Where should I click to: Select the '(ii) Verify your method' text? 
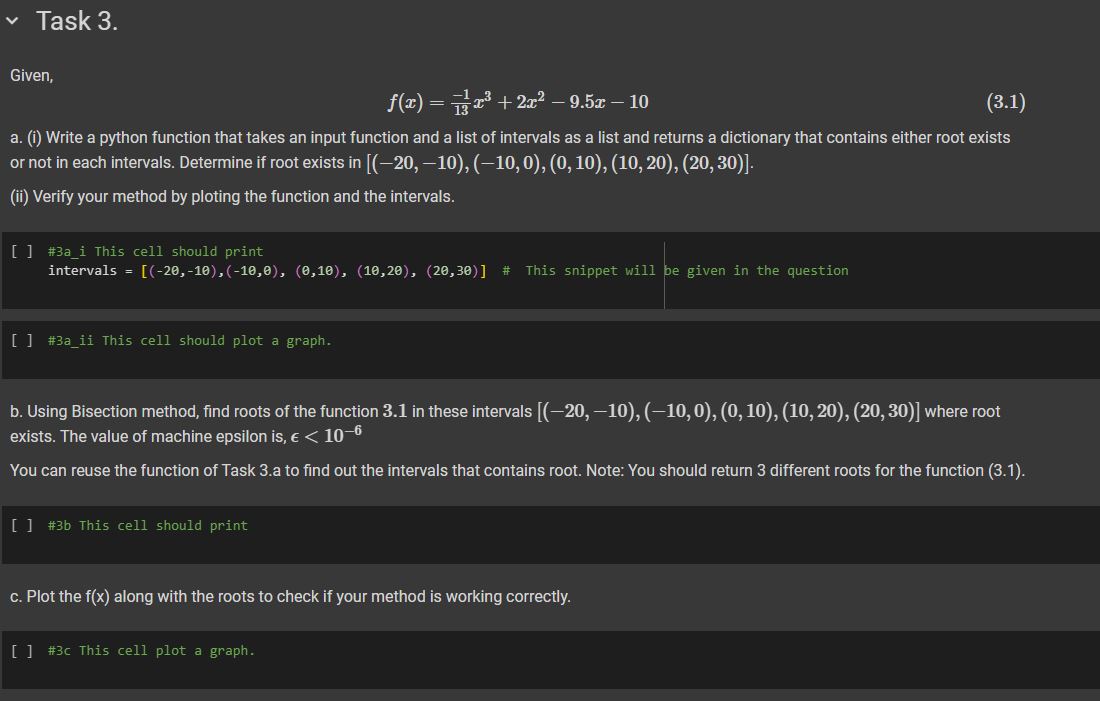point(232,196)
